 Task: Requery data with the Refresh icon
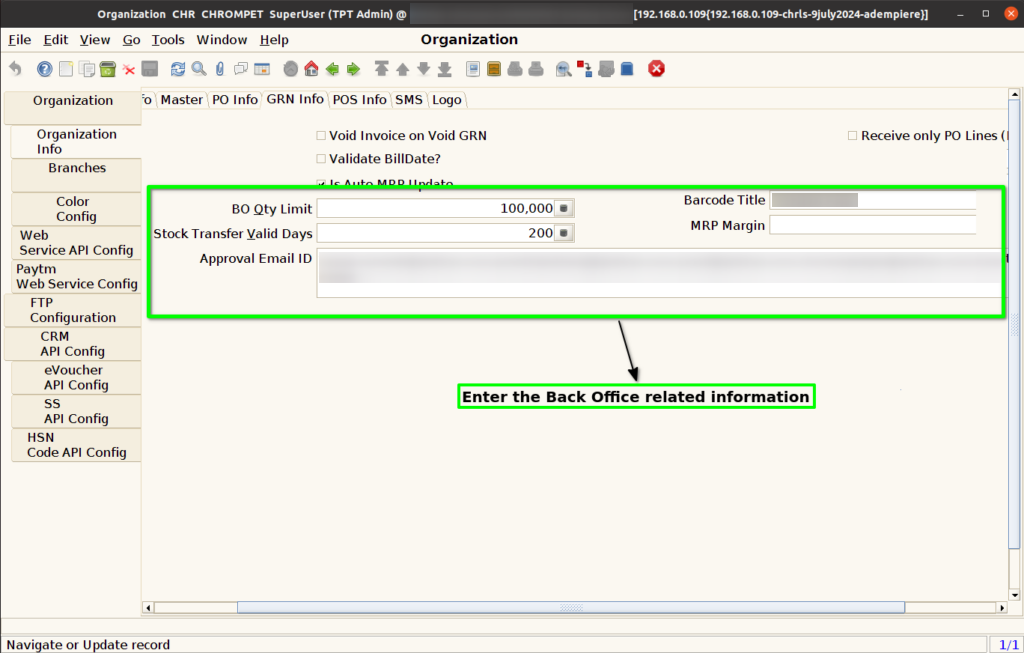[178, 69]
